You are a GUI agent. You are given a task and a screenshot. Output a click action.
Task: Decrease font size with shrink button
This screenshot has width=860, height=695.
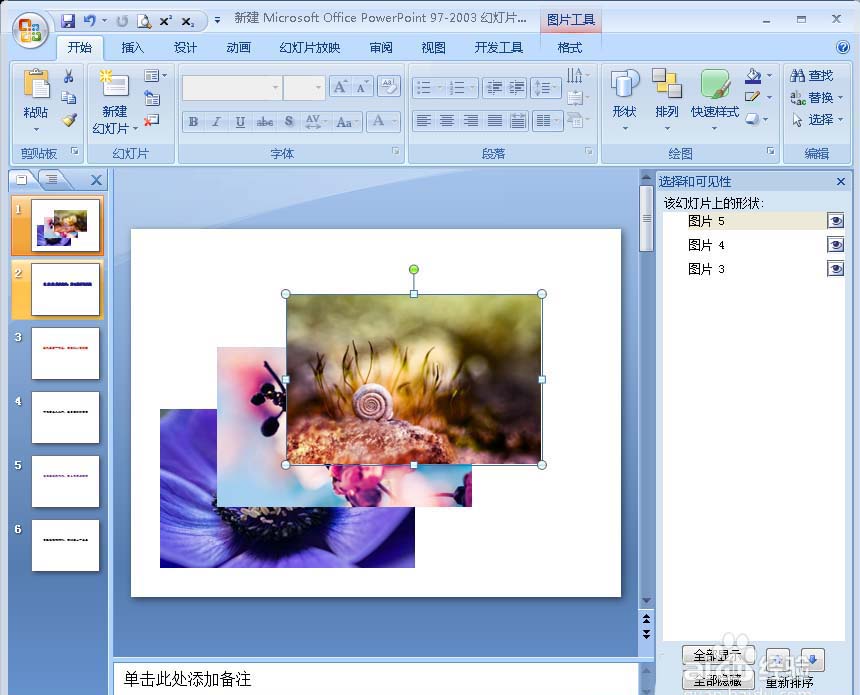(x=362, y=87)
